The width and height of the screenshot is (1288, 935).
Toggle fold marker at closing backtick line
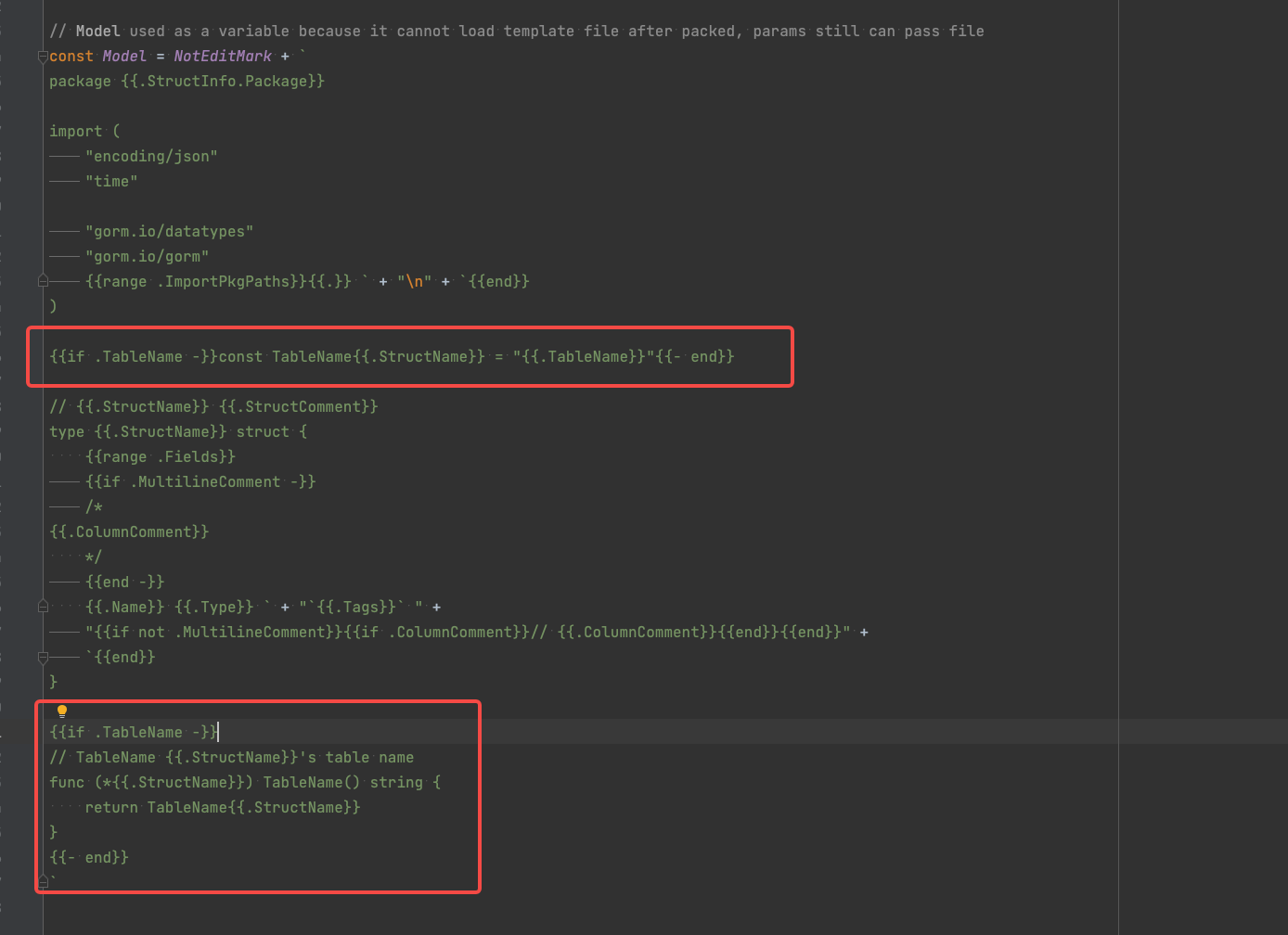click(x=43, y=881)
